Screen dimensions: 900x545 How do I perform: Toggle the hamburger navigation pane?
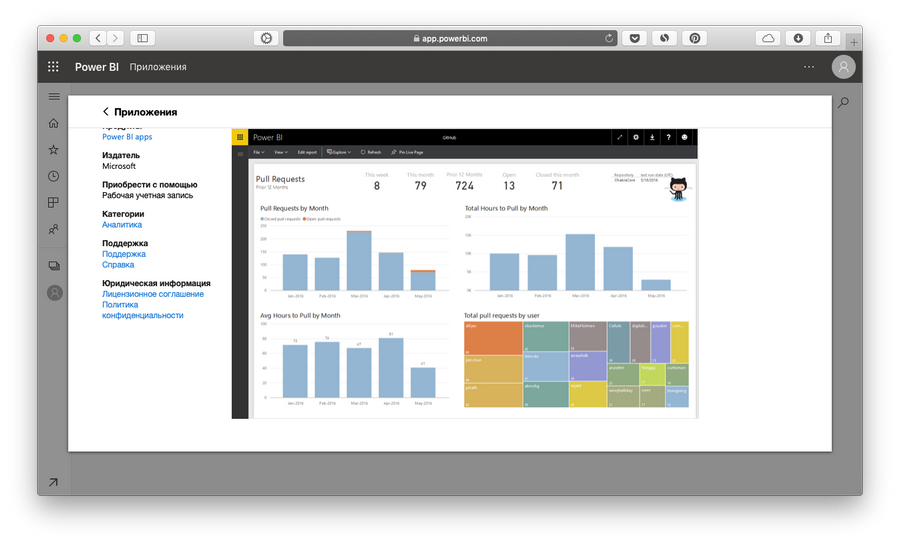click(x=54, y=97)
